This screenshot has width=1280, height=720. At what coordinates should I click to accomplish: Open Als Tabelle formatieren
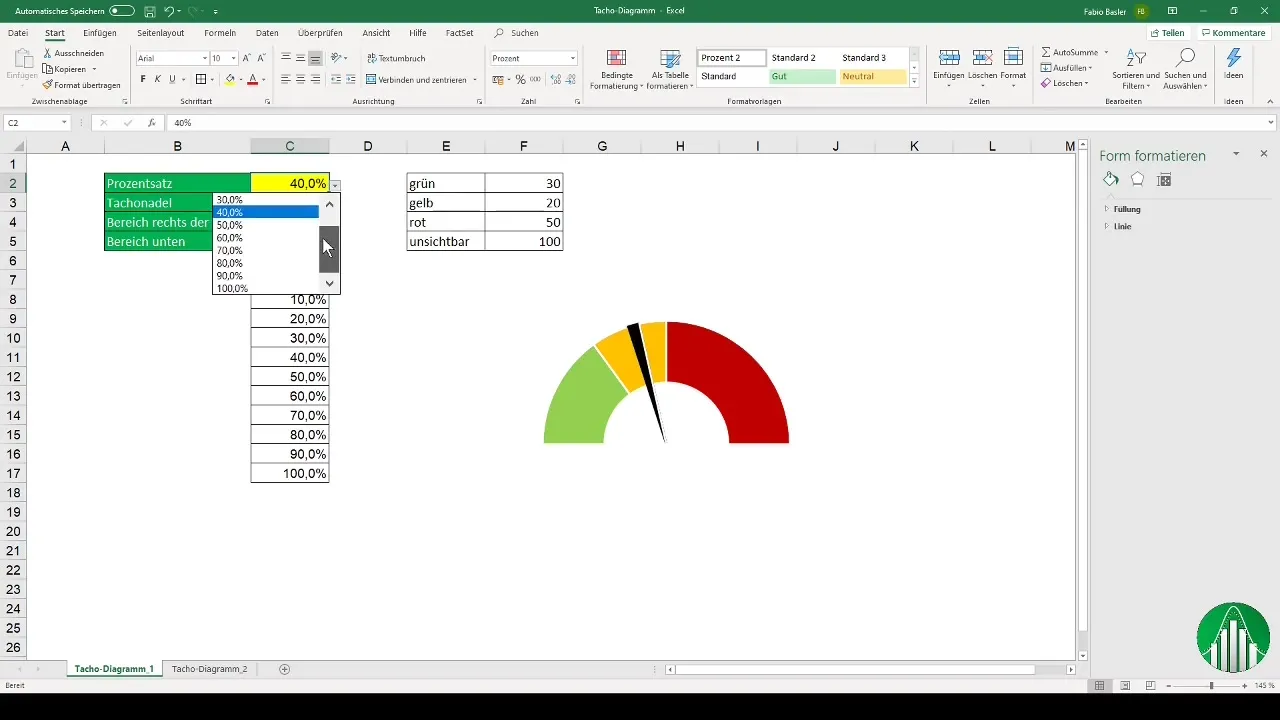[670, 69]
